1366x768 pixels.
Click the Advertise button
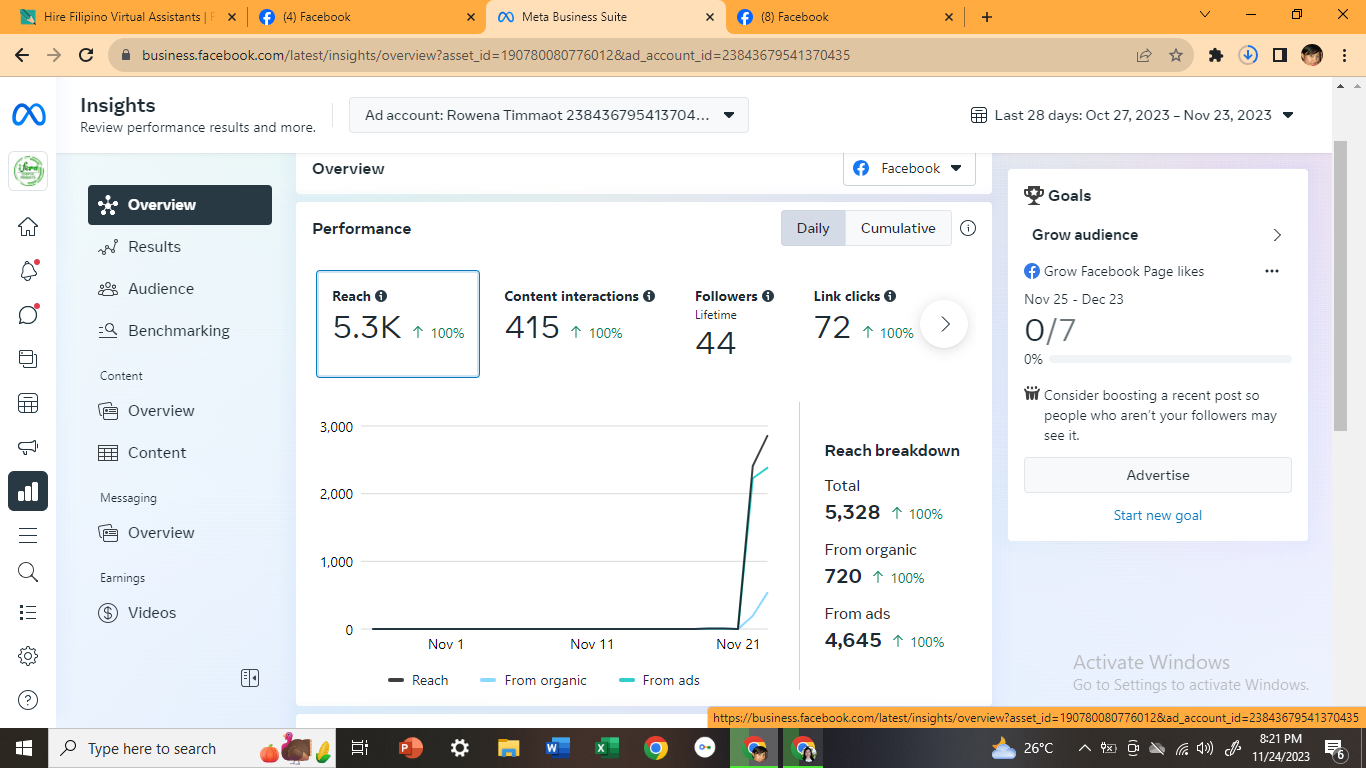coord(1158,475)
